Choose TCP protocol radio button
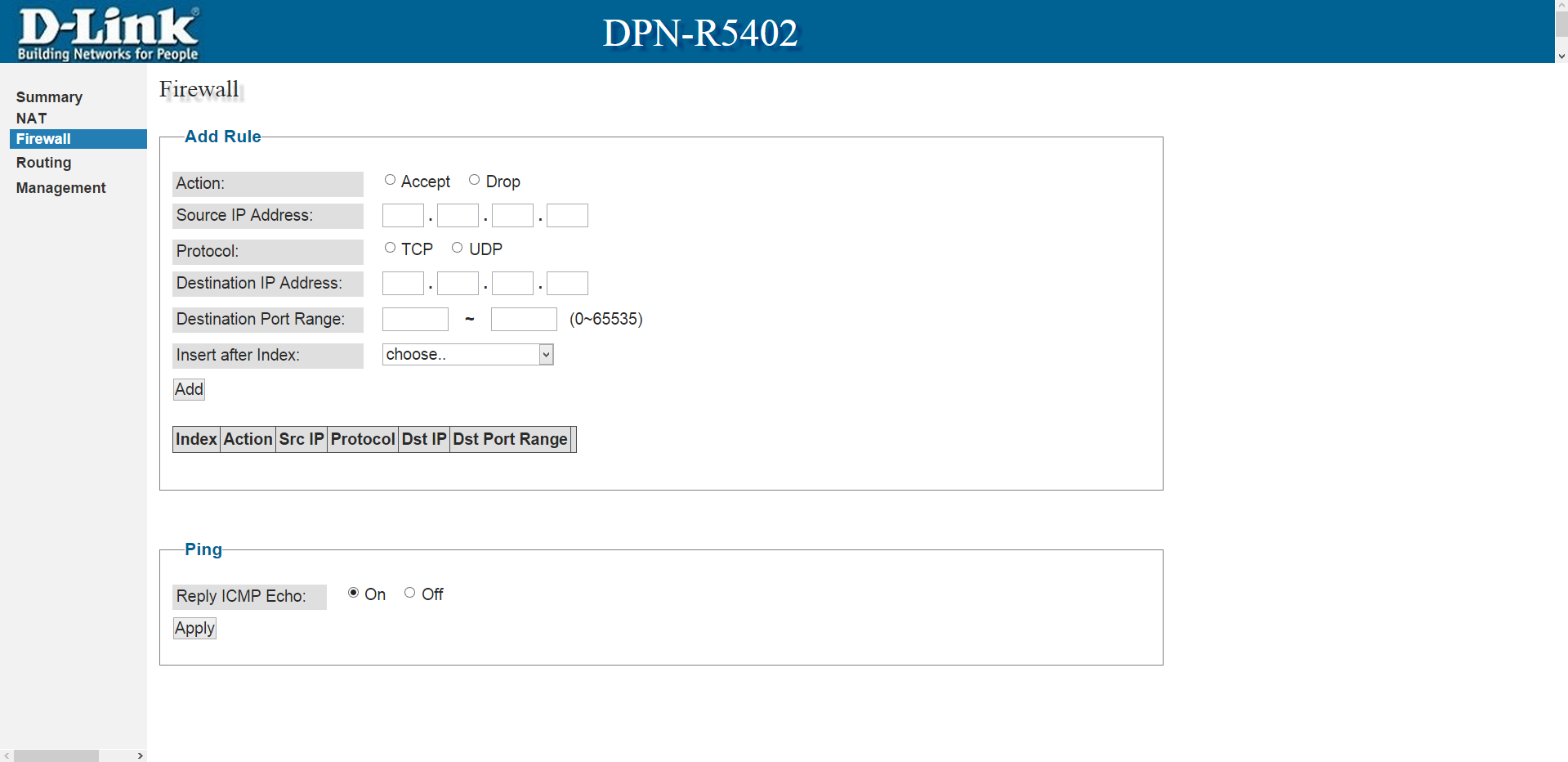Screen dimensions: 1568x762 [390, 248]
